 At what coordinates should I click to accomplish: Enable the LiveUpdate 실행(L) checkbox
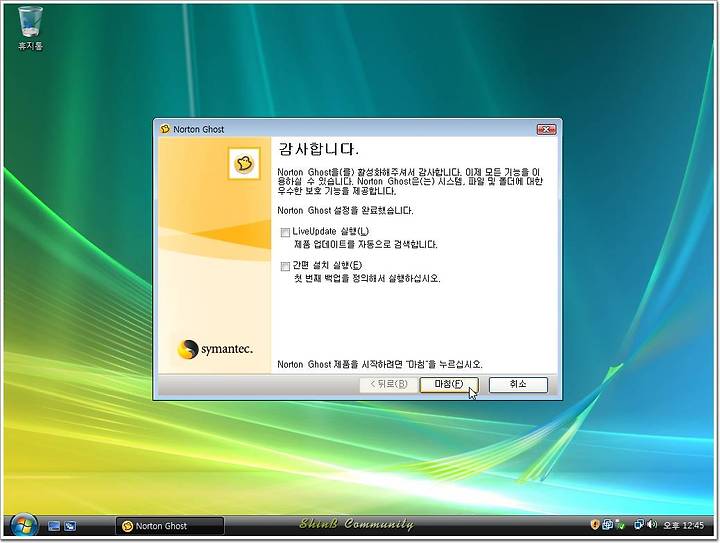pyautogui.click(x=285, y=232)
